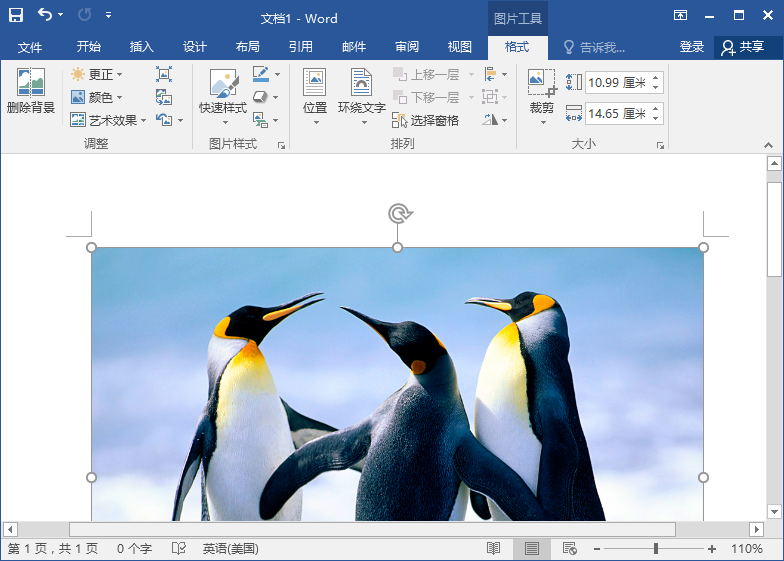Open the Wrap Text (环绕文字) dropdown
The width and height of the screenshot is (784, 561).
click(361, 95)
